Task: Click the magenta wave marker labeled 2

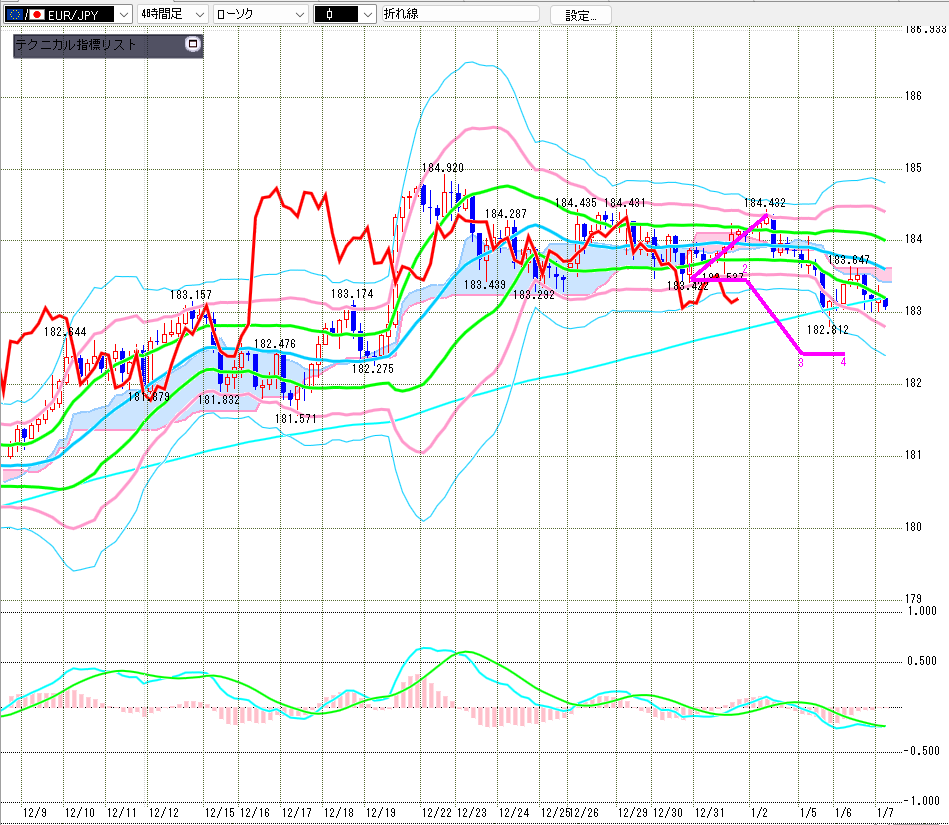Action: click(745, 269)
